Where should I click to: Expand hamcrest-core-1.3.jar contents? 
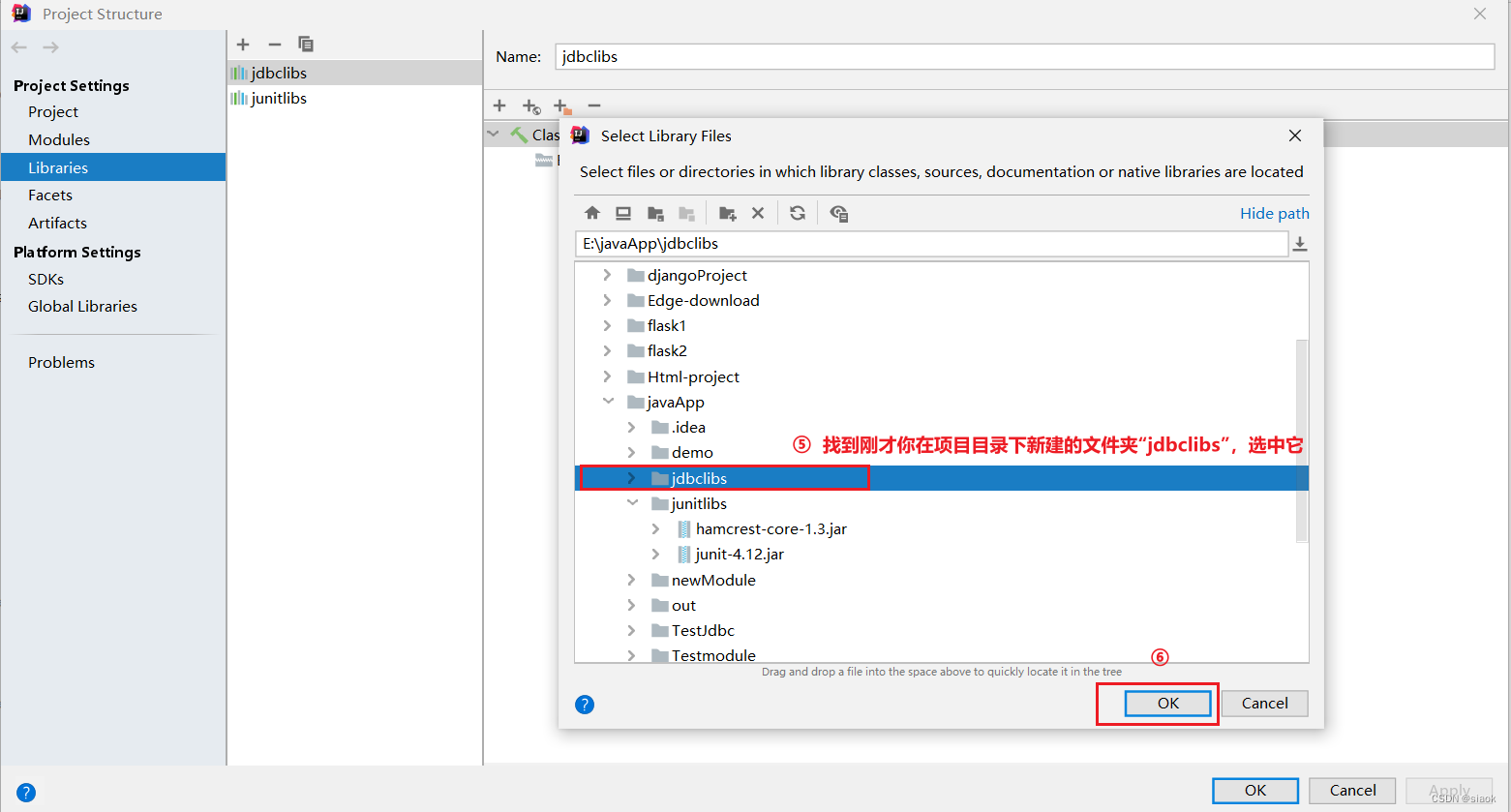tap(655, 528)
